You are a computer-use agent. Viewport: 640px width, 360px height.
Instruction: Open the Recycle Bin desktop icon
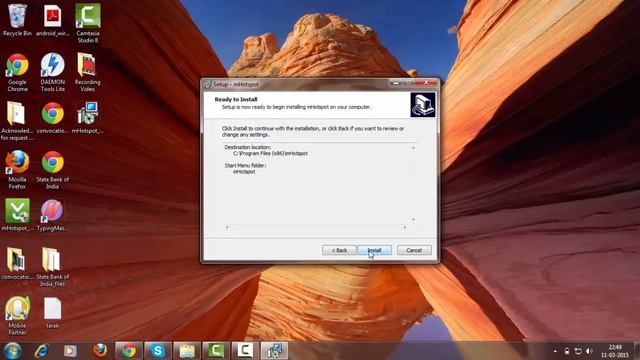click(17, 20)
